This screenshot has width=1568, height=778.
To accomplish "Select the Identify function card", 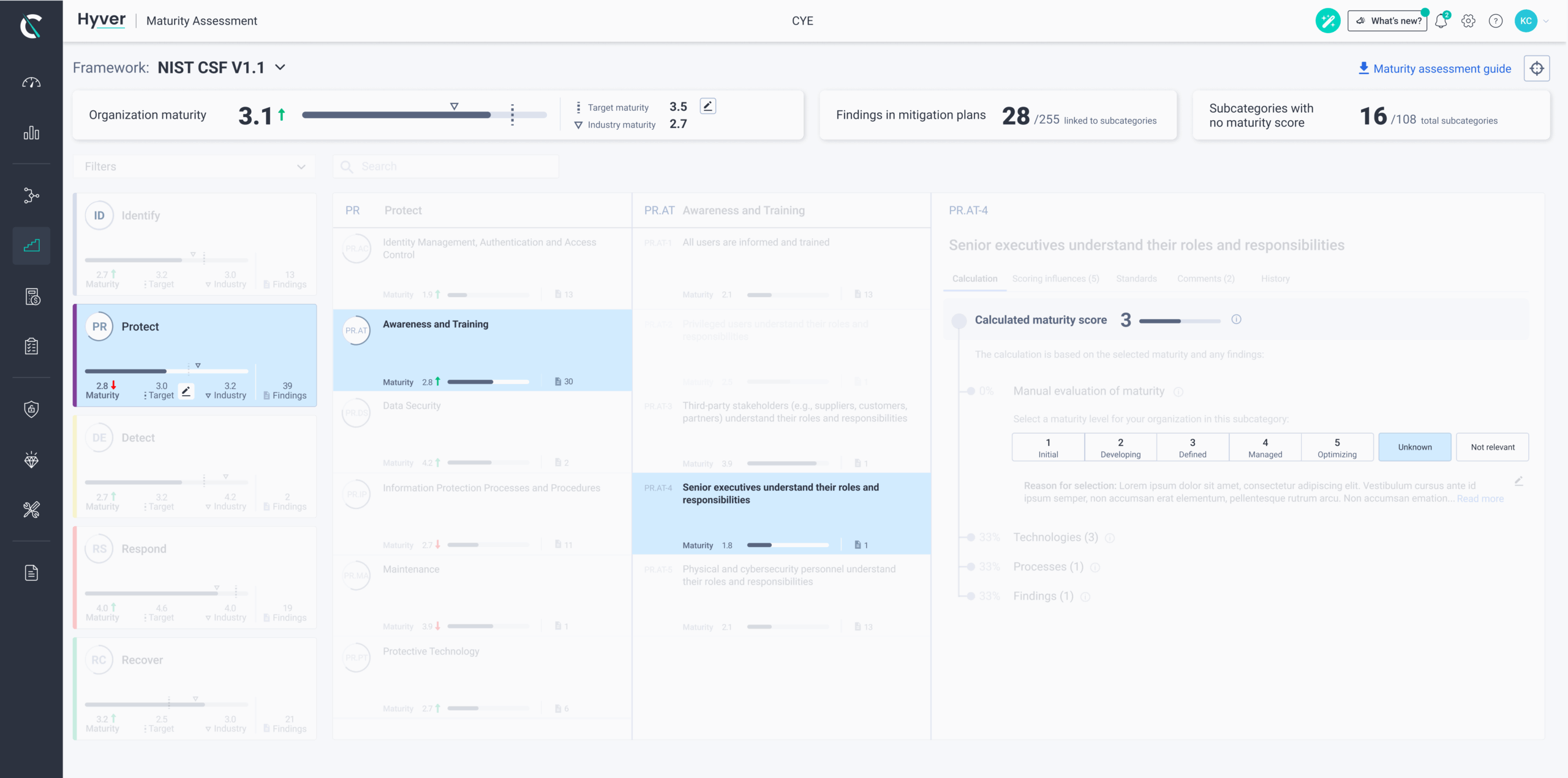I will point(195,244).
